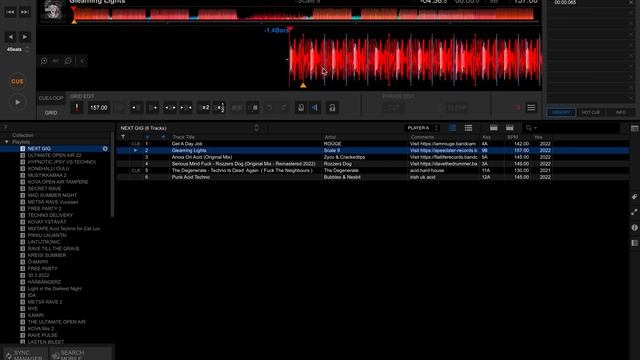Change the 4Beats jump size stepper
This screenshot has height=360, width=640.
(x=27, y=49)
